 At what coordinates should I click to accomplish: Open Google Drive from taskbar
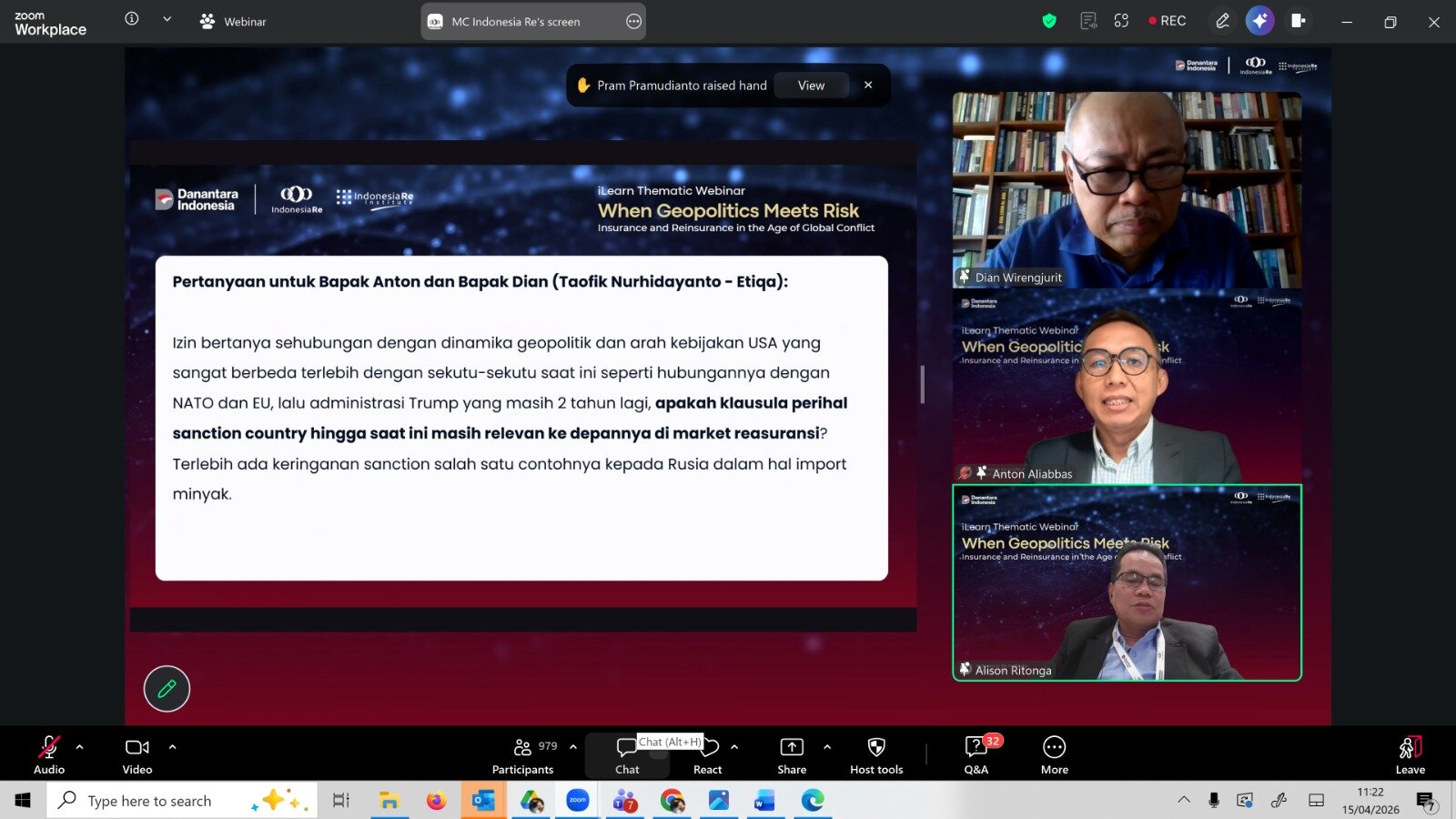(531, 801)
